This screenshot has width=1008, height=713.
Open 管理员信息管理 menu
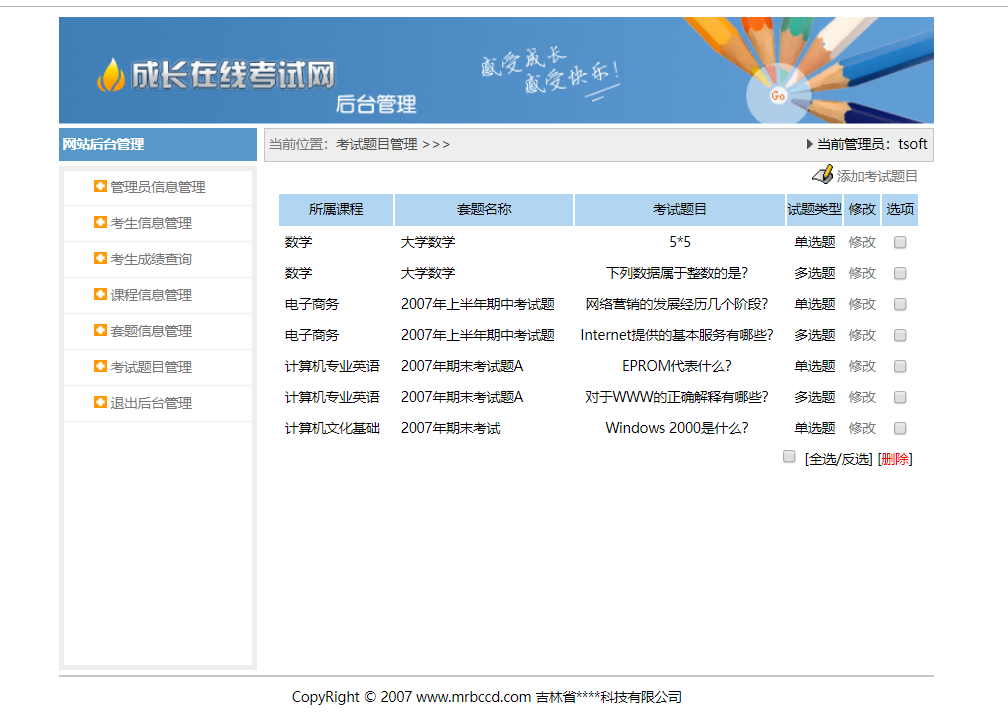click(x=158, y=187)
